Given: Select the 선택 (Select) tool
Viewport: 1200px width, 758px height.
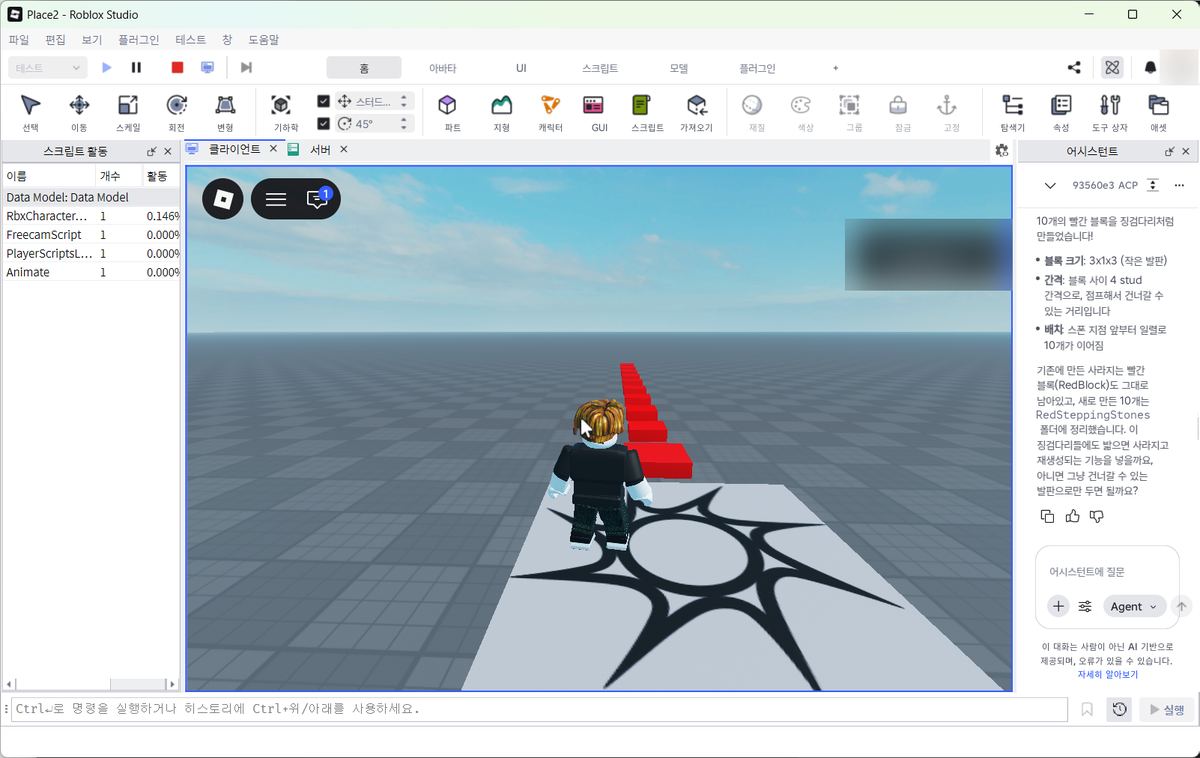Looking at the screenshot, I should coord(31,112).
